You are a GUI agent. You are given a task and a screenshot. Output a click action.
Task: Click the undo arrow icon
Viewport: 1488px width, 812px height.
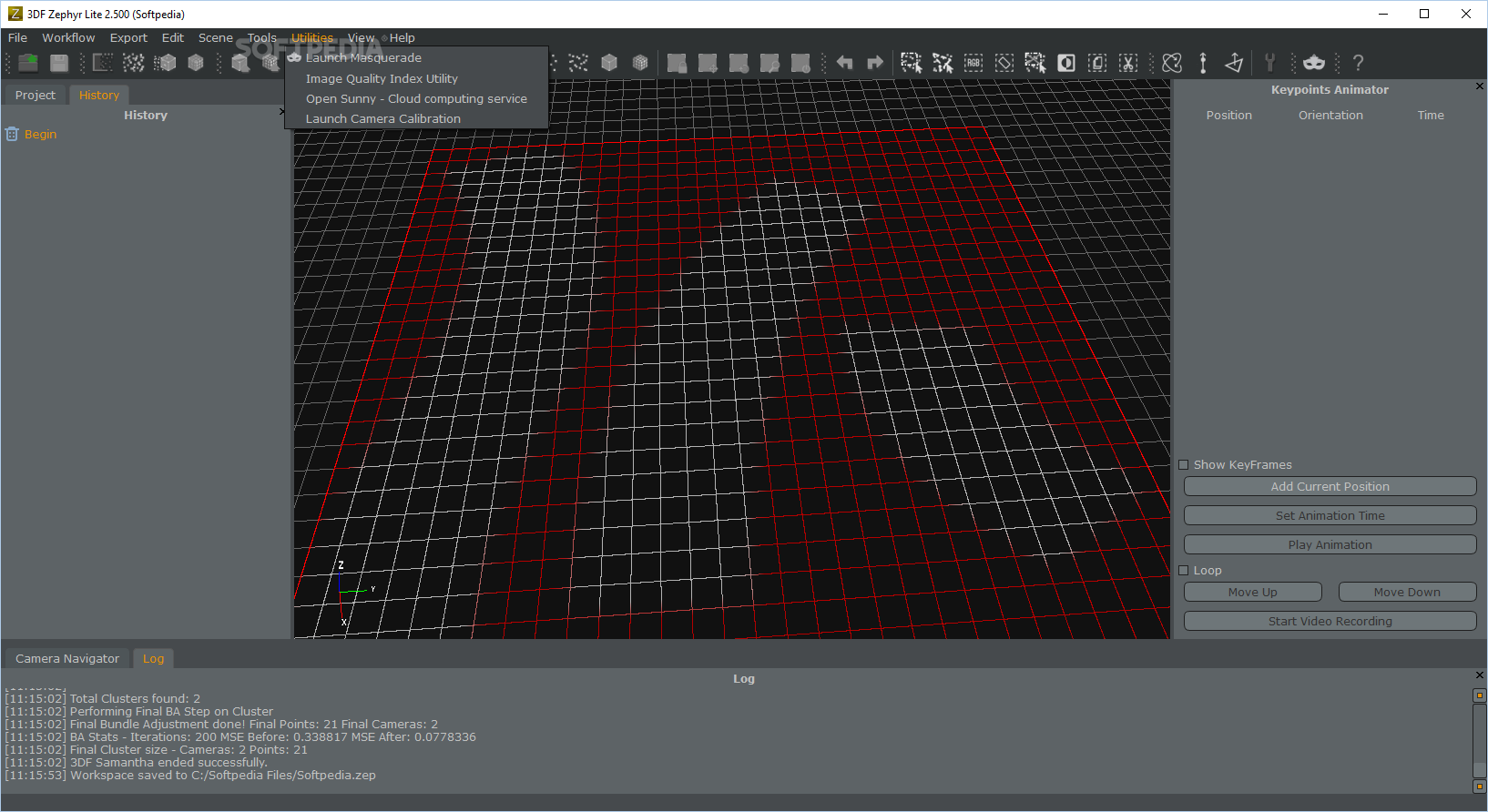(844, 63)
